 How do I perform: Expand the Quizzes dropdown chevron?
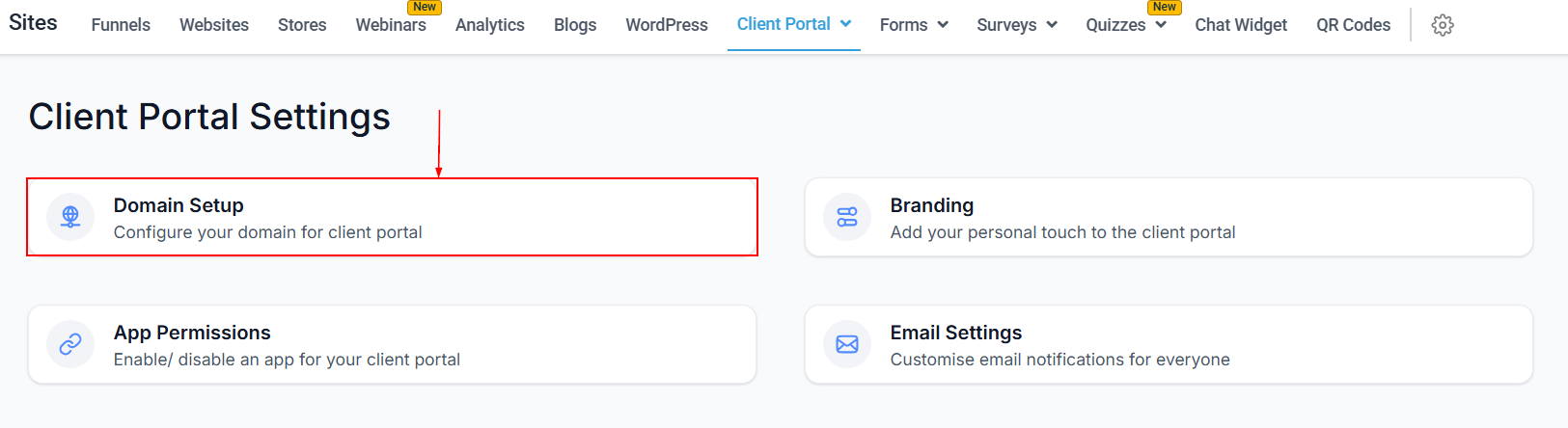1161,25
